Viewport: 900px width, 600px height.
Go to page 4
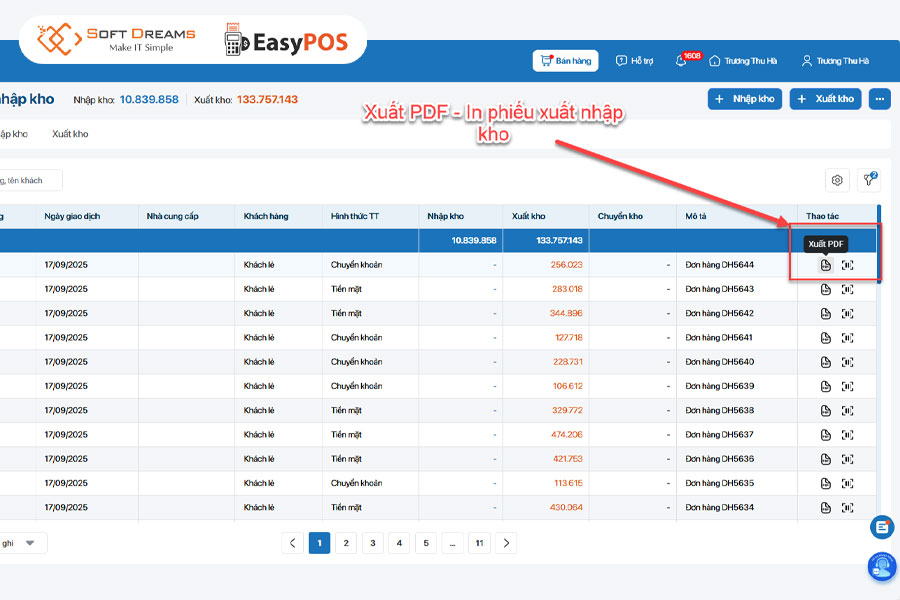coord(399,543)
